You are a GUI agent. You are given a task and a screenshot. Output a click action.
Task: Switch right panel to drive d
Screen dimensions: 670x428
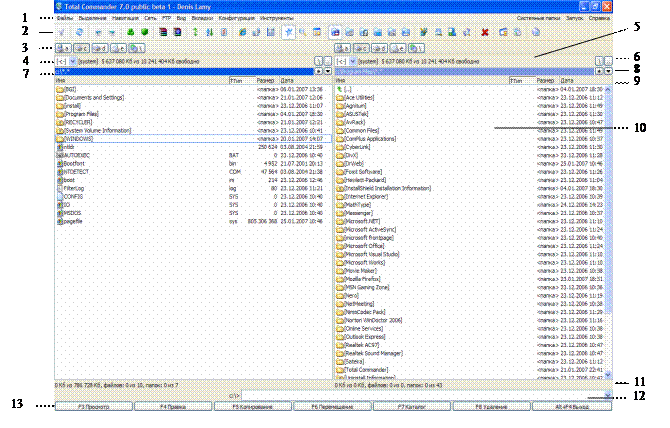point(379,48)
